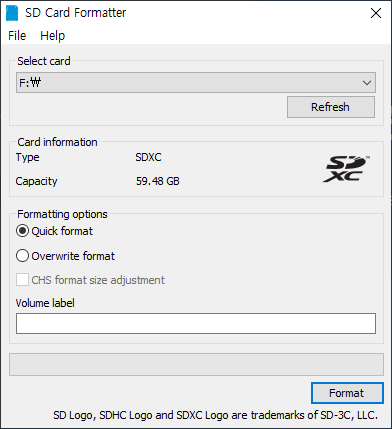Click the Type label
Image resolution: width=392 pixels, height=429 pixels.
pyautogui.click(x=27, y=157)
